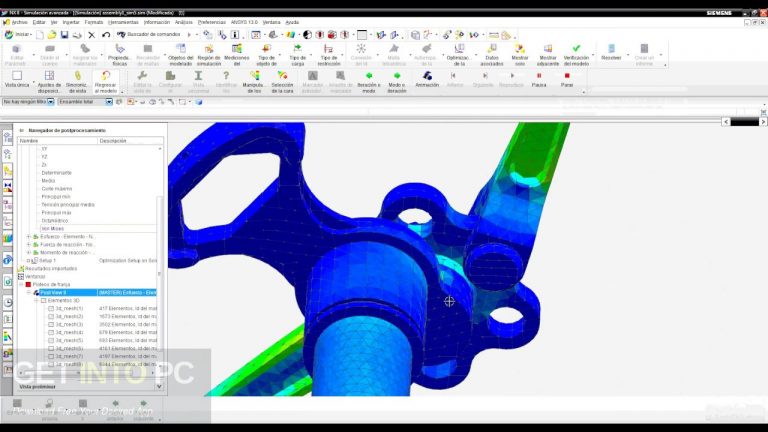This screenshot has height=432, width=768.
Task: Toggle 3d_mesh(3) checkbox
Action: 51,324
